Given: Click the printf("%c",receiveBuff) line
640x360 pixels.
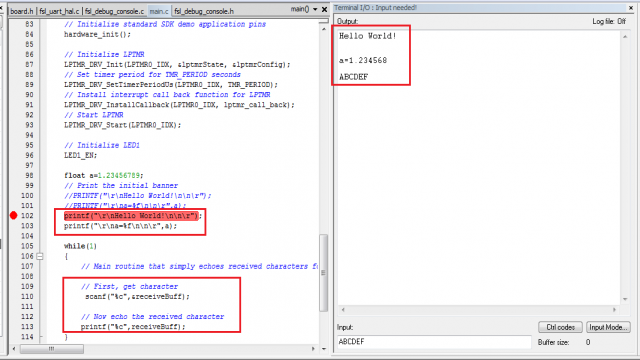Looking at the screenshot, I should pos(133,327).
